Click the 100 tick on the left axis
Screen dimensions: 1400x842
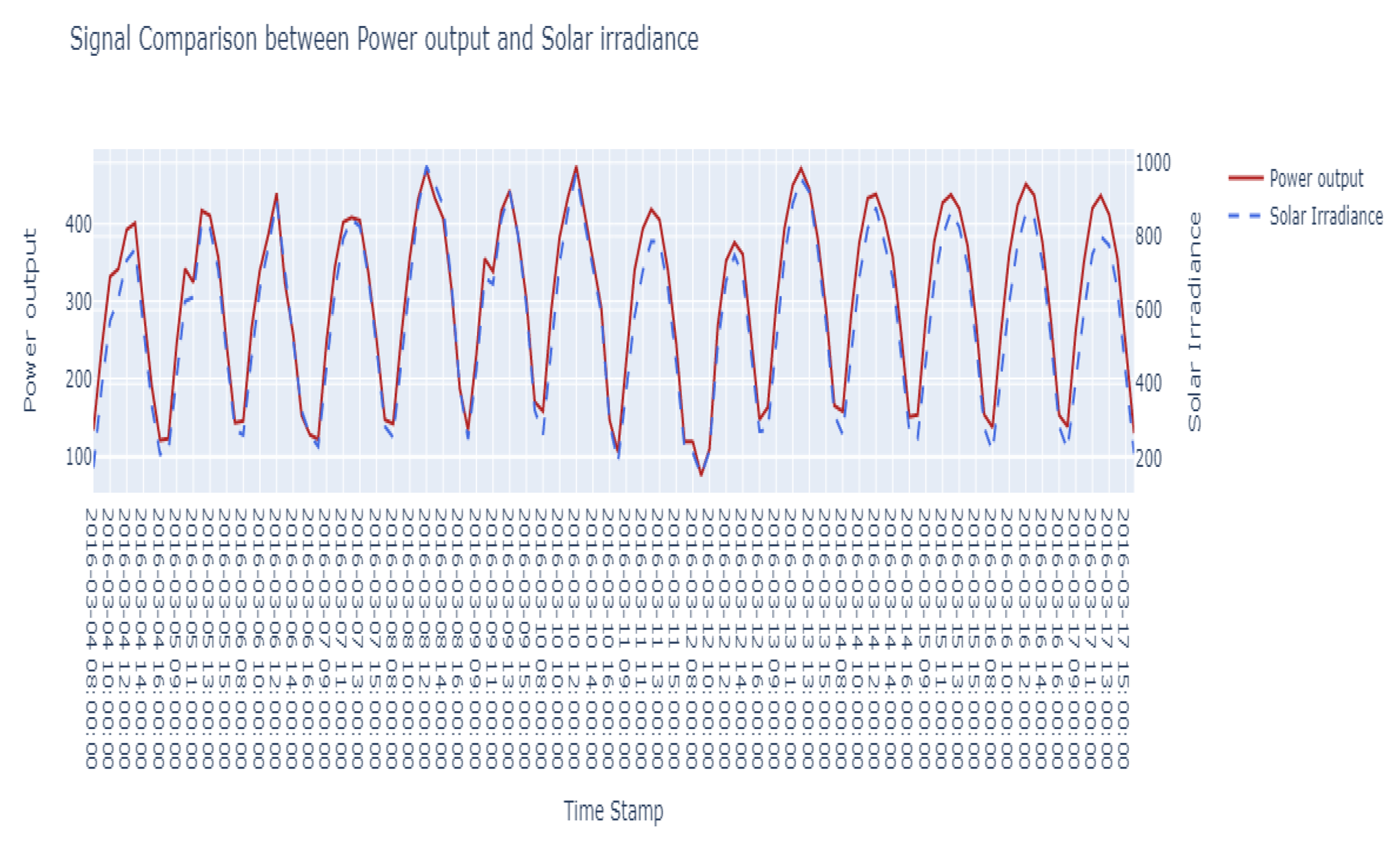[78, 457]
